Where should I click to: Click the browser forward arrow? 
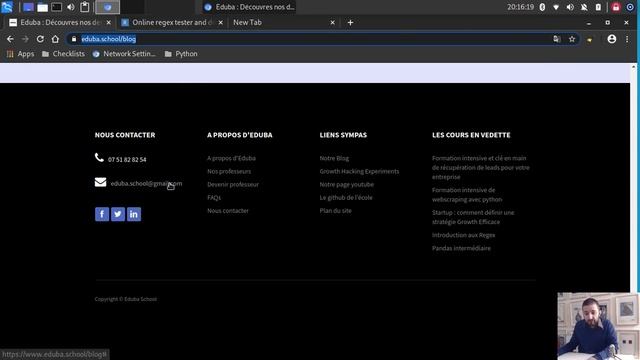tap(25, 39)
